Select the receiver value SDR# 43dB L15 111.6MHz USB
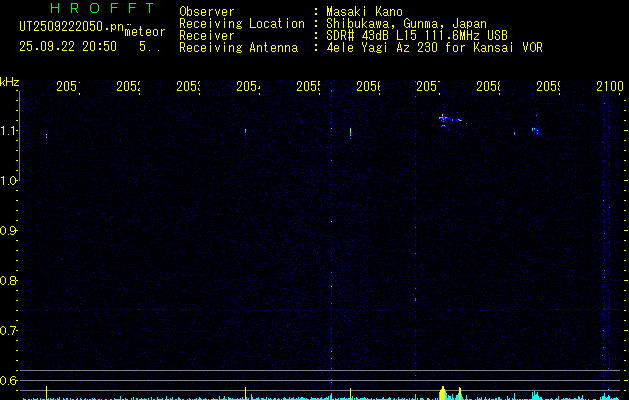Image resolution: width=629 pixels, height=400 pixels. tap(417, 36)
